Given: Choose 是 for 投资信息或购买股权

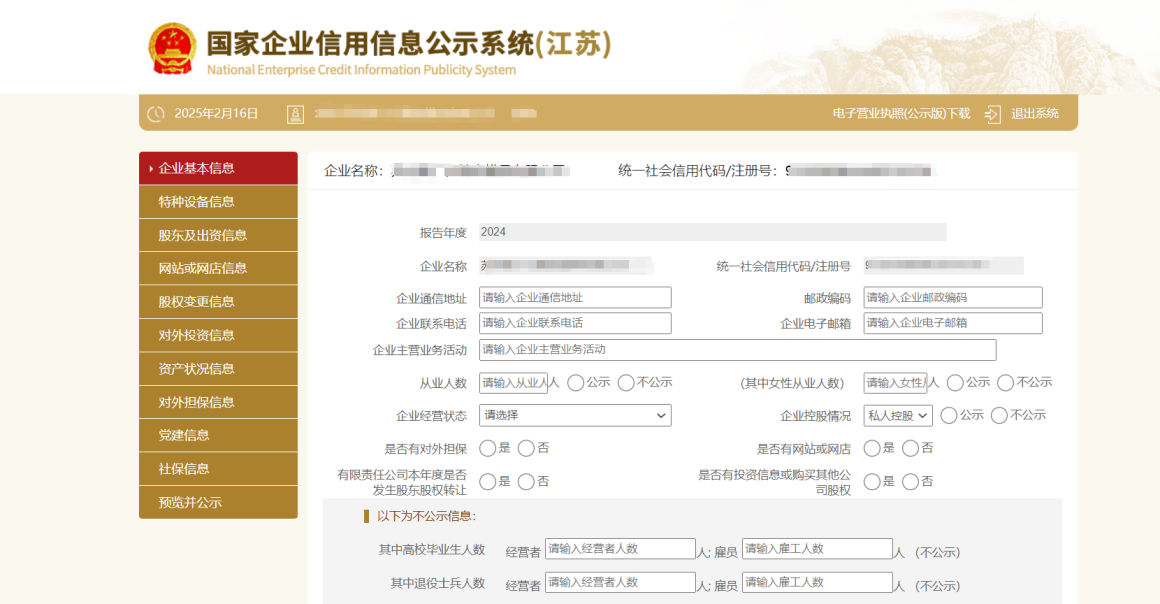Looking at the screenshot, I should [872, 482].
